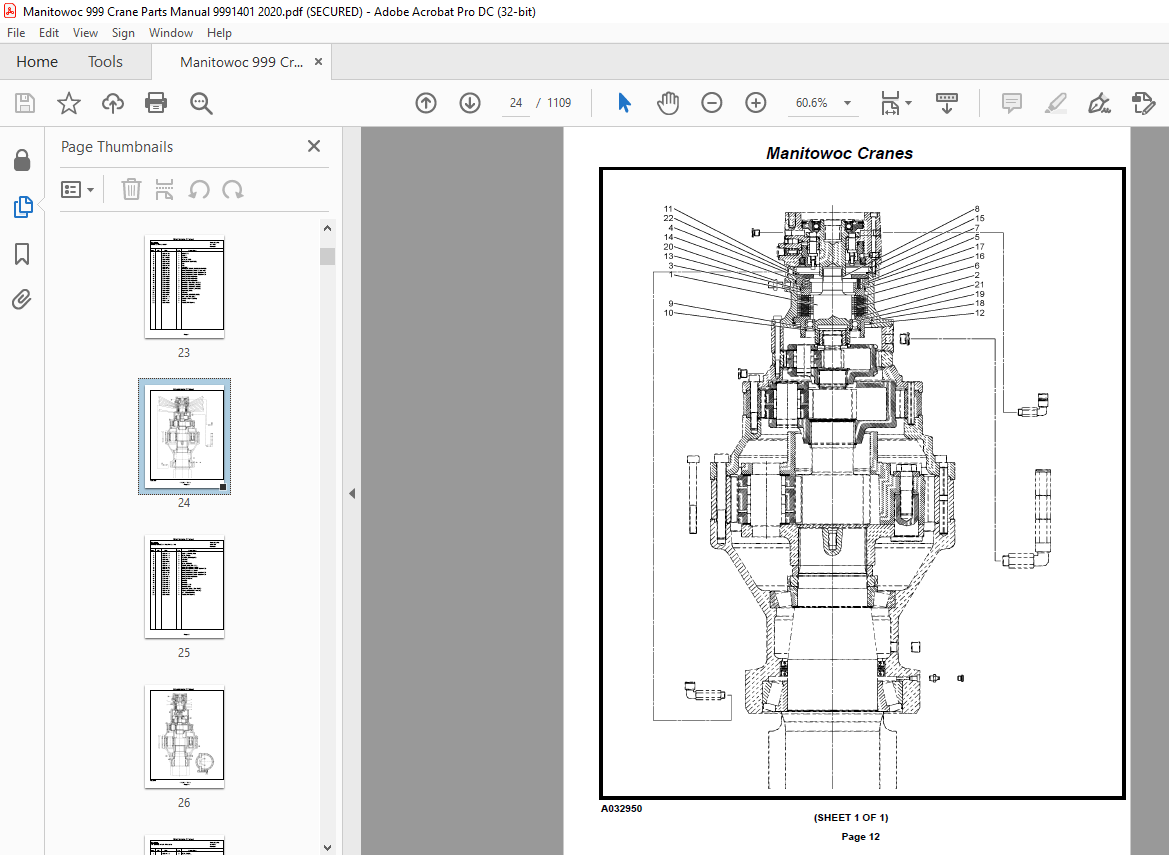Open the zoom level dropdown arrow

click(x=848, y=103)
